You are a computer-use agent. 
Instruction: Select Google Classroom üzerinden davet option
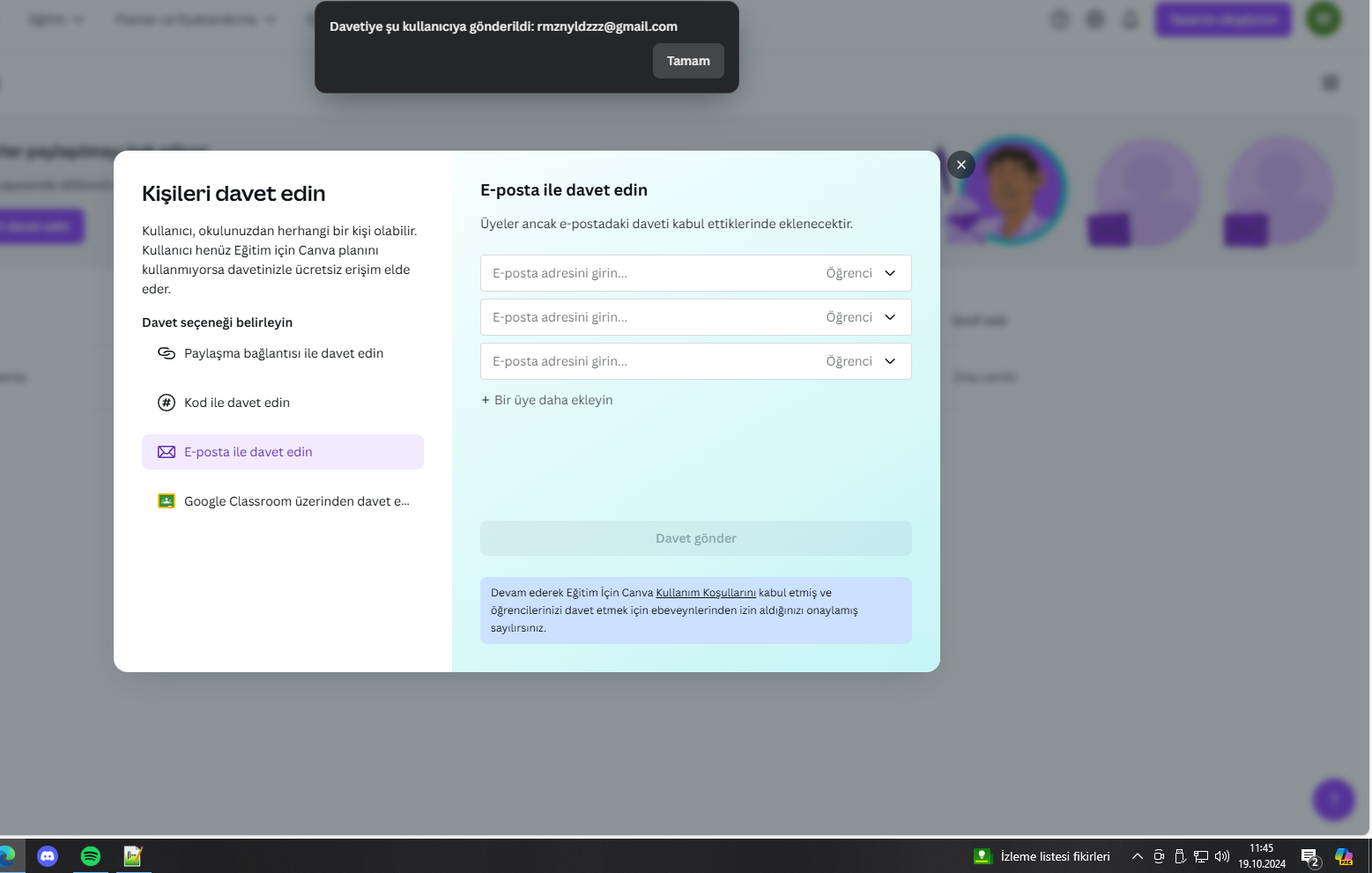pyautogui.click(x=283, y=501)
